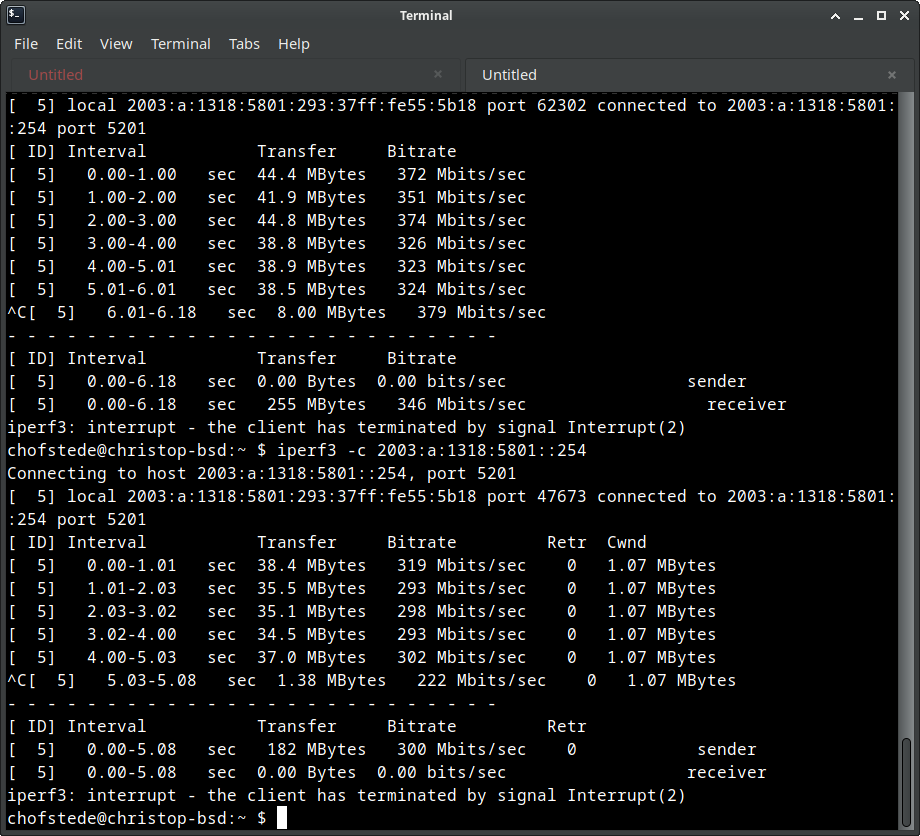Screen dimensions: 920x836
Task: Open the File menu
Action: click(x=26, y=44)
